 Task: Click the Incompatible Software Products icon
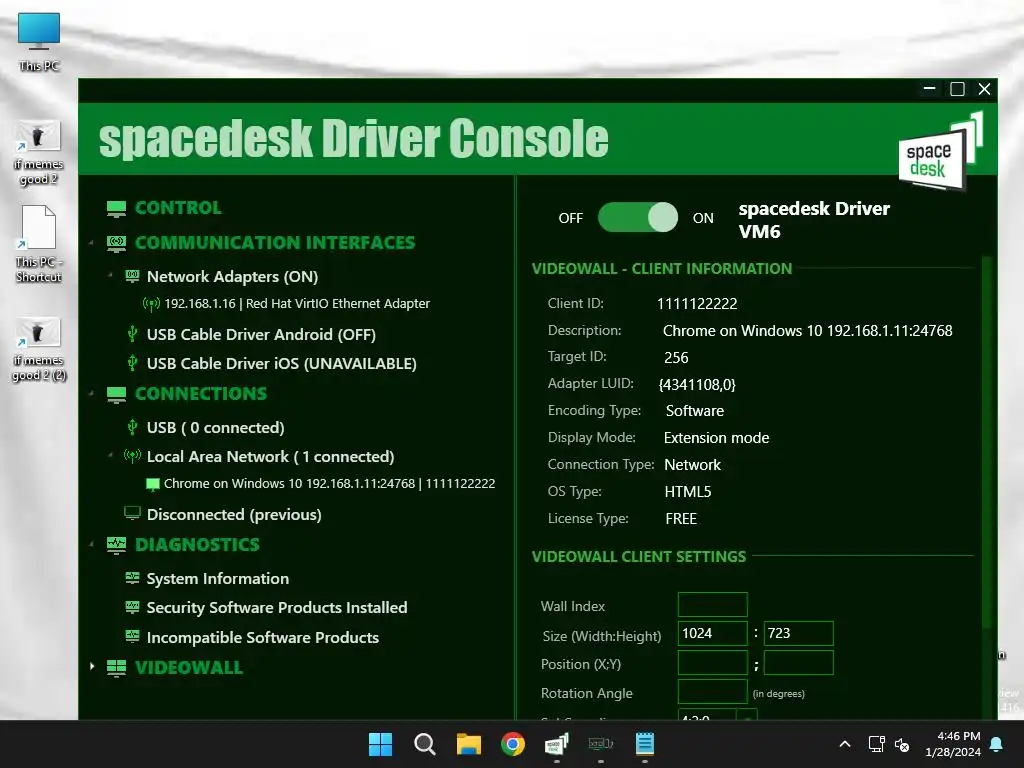pyautogui.click(x=132, y=636)
